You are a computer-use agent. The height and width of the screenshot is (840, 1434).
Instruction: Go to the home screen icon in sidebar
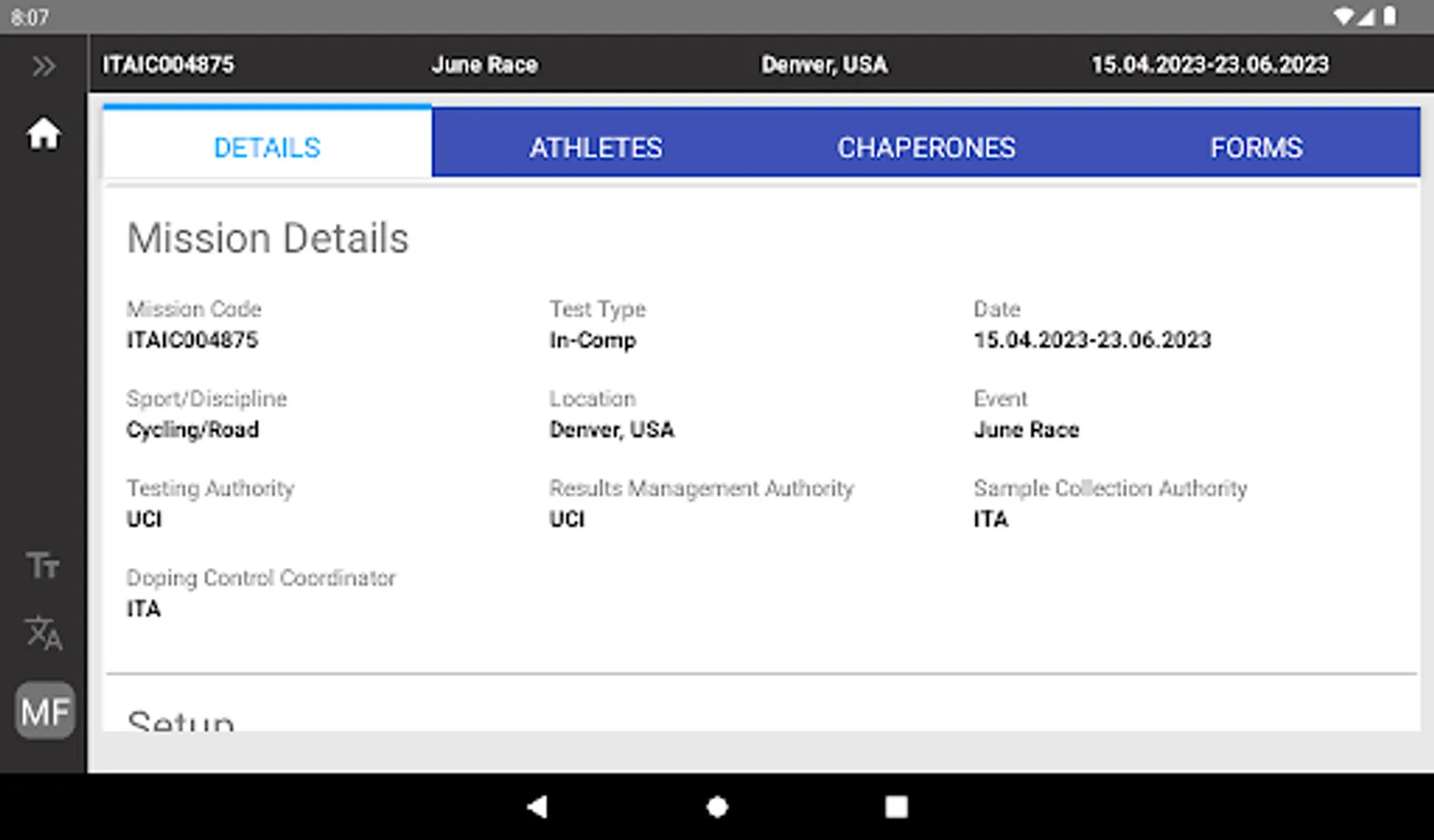[43, 134]
